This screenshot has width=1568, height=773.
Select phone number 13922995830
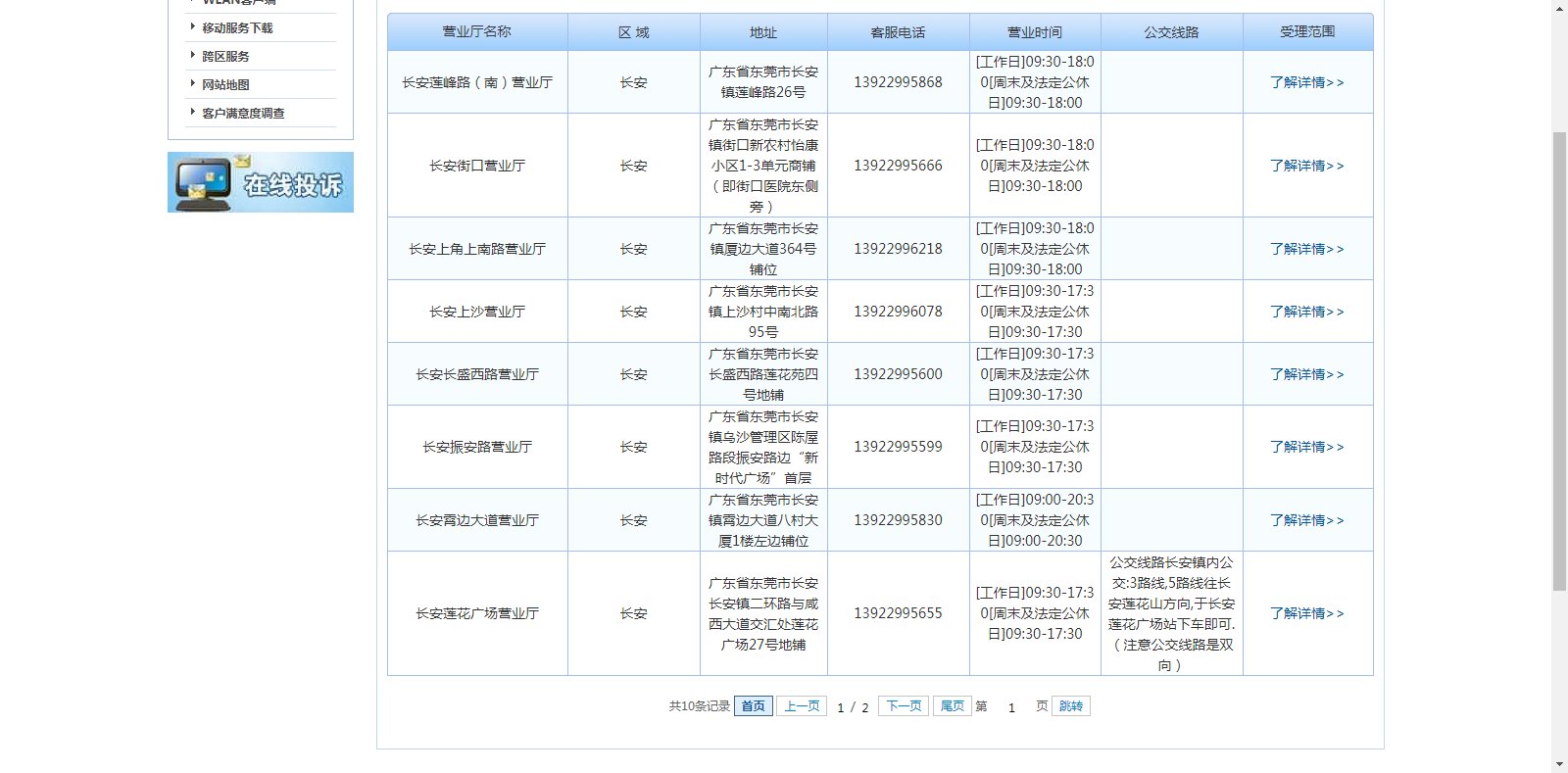[x=899, y=520]
